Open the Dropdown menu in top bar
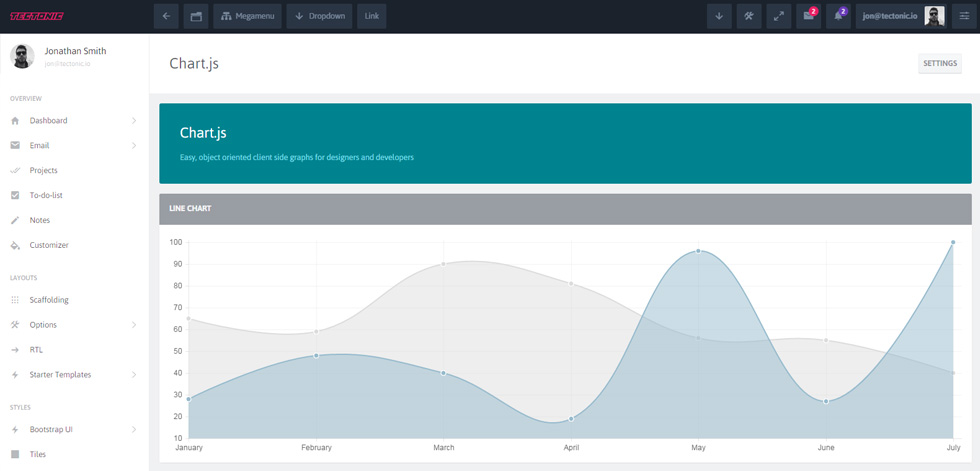Viewport: 980px width, 471px height. point(319,16)
